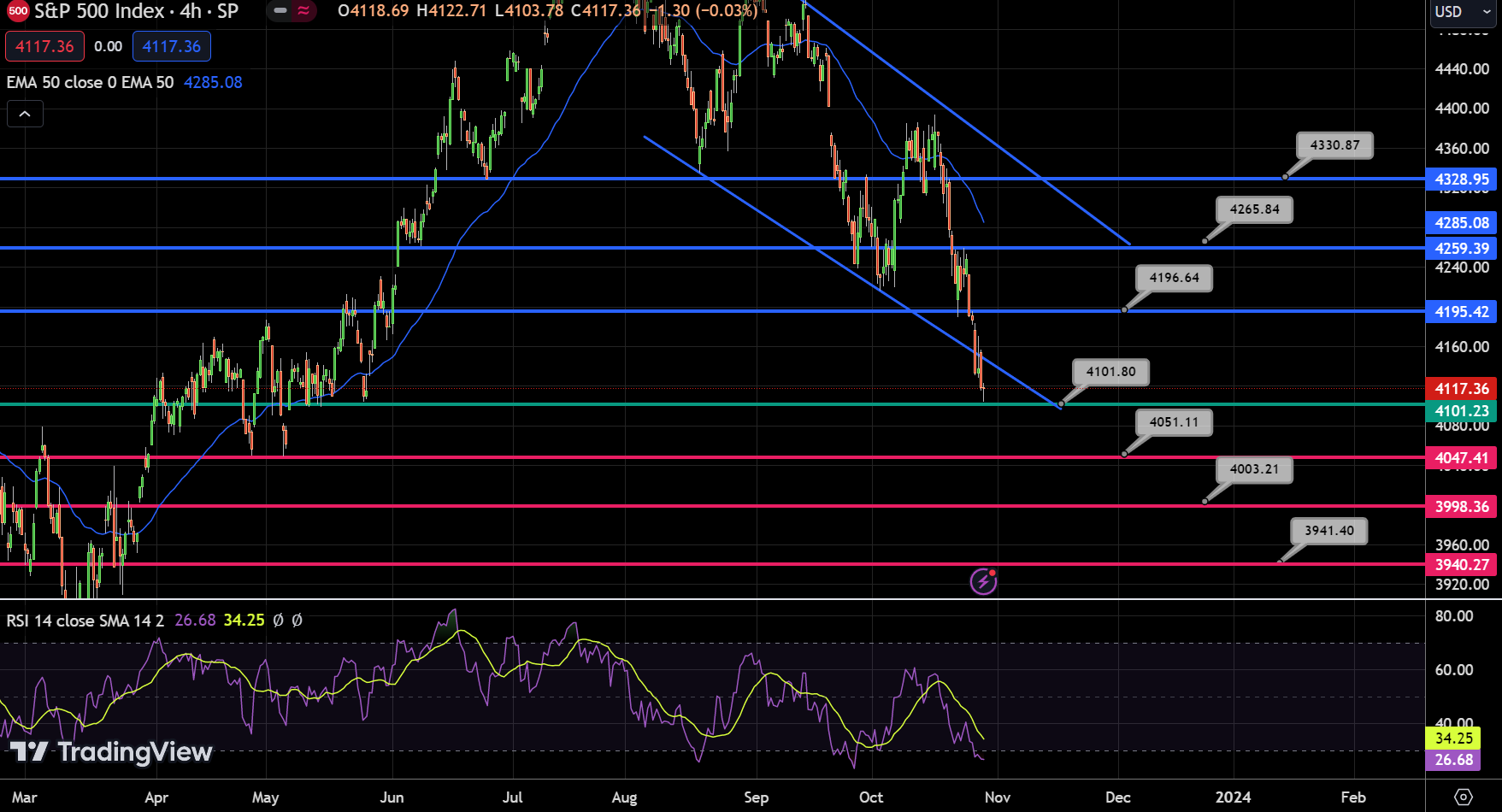Screen dimensions: 1502x812
Task: Select the 4003.21 price callout label
Action: click(x=1254, y=469)
